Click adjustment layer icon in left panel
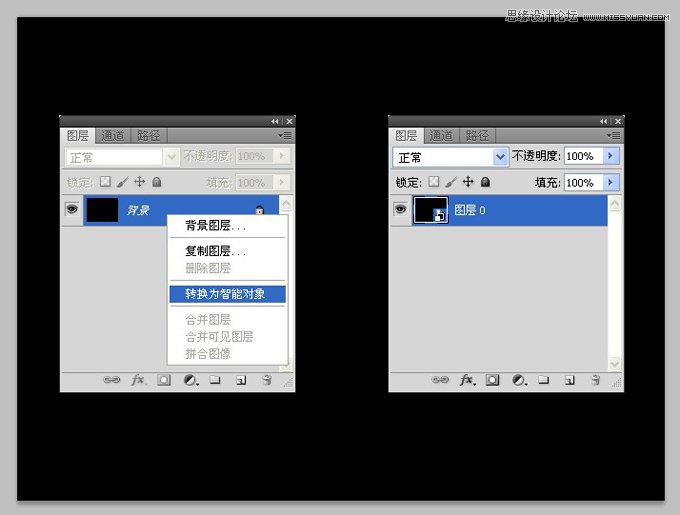This screenshot has width=680, height=515. click(190, 380)
